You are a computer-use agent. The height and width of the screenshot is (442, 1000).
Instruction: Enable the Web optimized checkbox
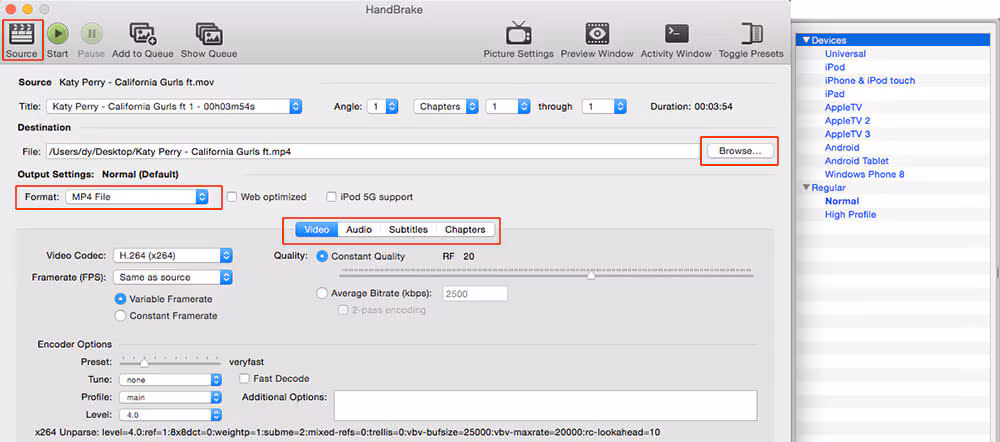coord(233,197)
